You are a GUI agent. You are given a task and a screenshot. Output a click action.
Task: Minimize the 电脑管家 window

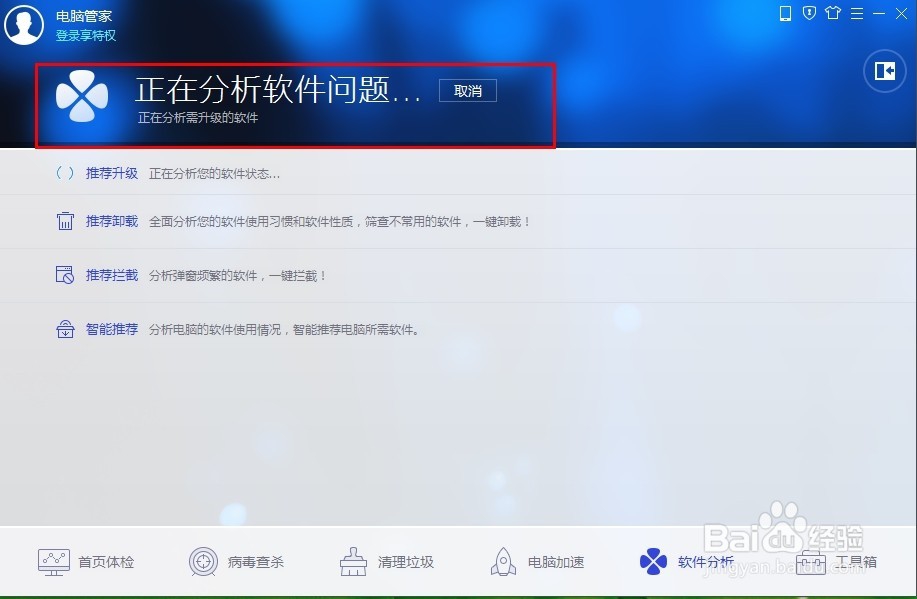pos(879,13)
